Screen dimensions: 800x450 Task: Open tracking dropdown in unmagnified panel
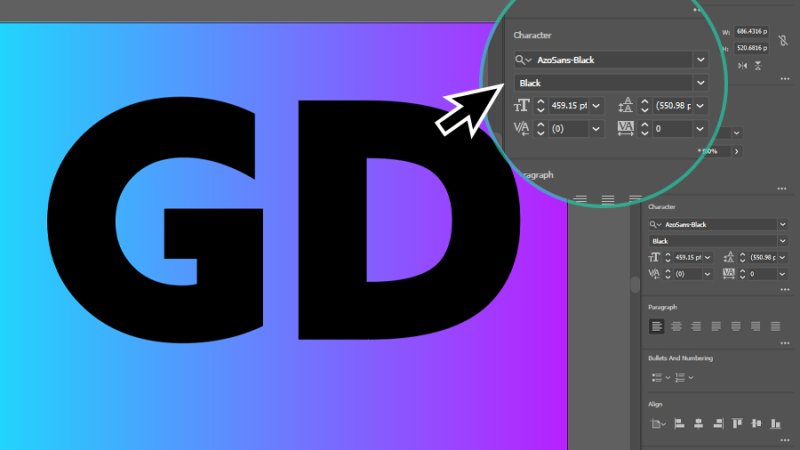[783, 274]
